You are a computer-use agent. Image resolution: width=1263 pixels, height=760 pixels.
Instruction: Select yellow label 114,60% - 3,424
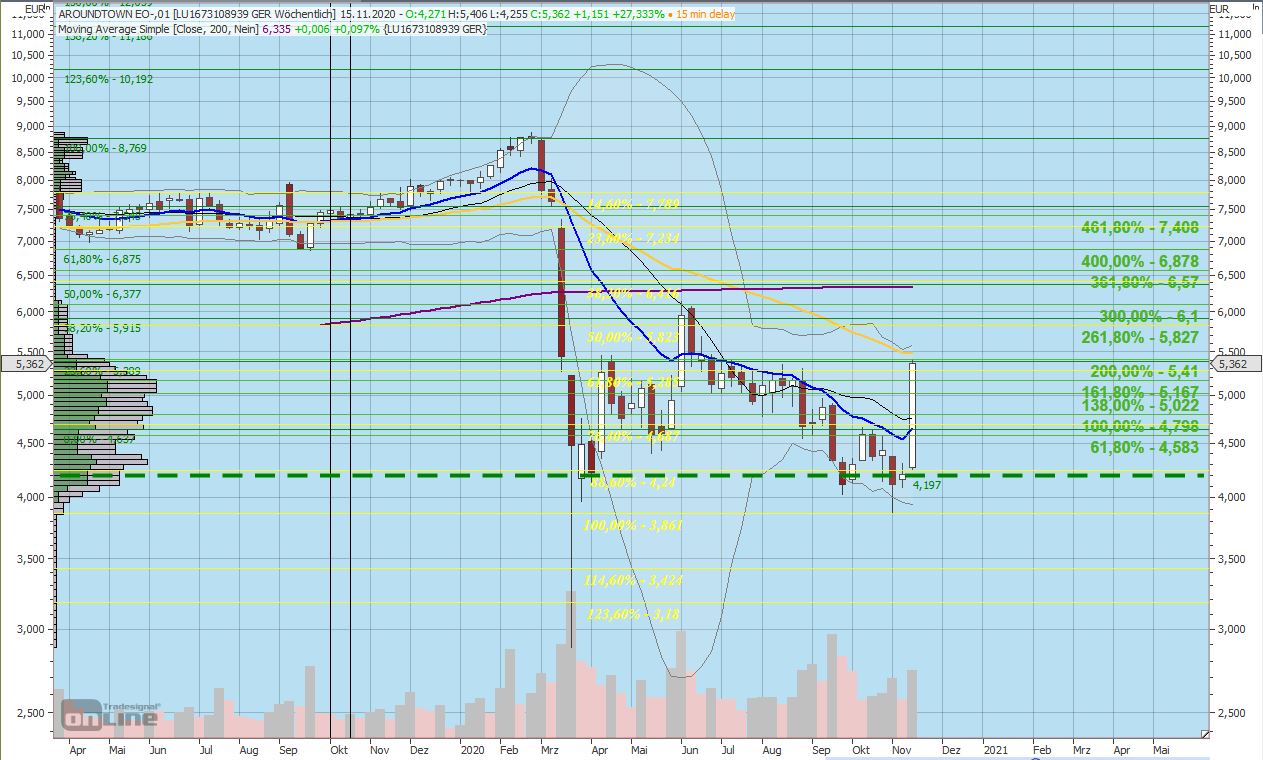[x=634, y=579]
